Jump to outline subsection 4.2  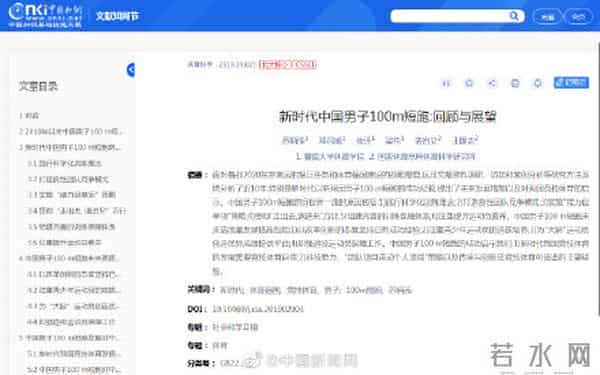(74, 290)
